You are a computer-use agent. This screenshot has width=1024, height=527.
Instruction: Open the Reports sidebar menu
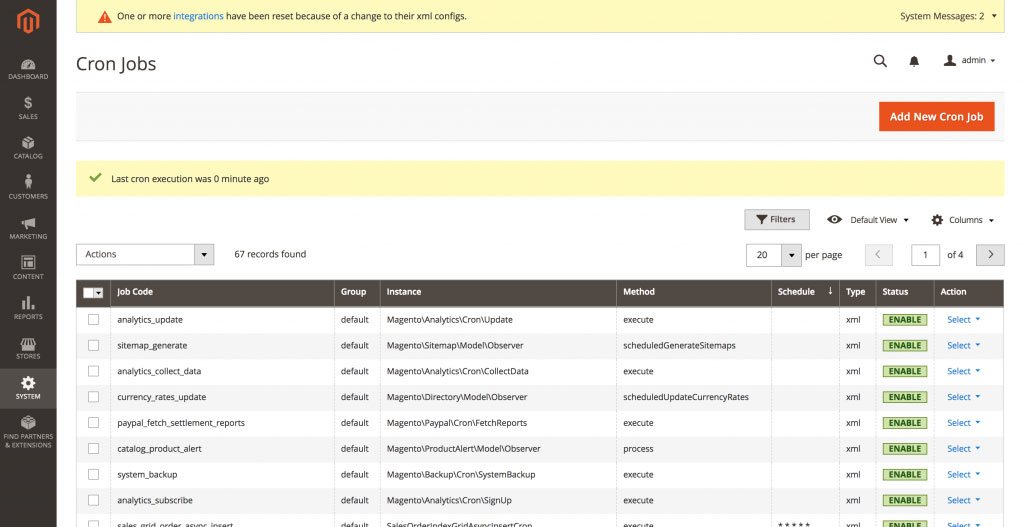(28, 308)
